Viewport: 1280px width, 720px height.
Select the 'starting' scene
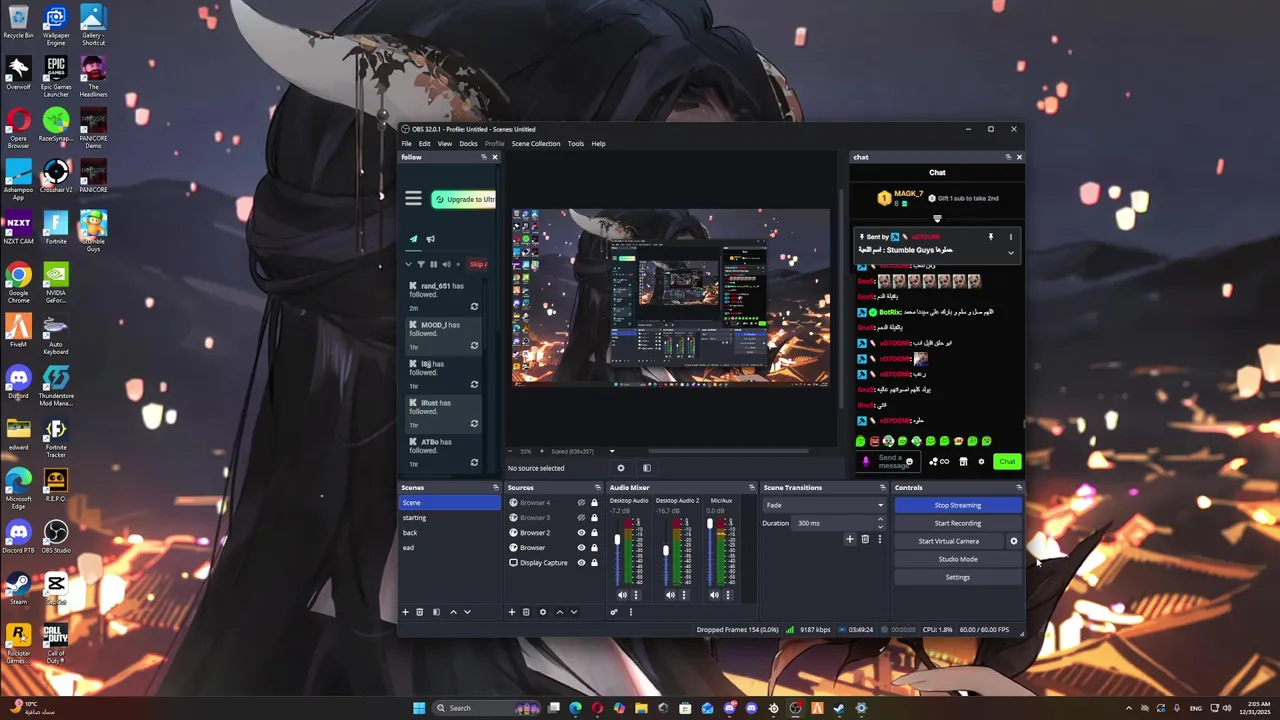(x=450, y=518)
